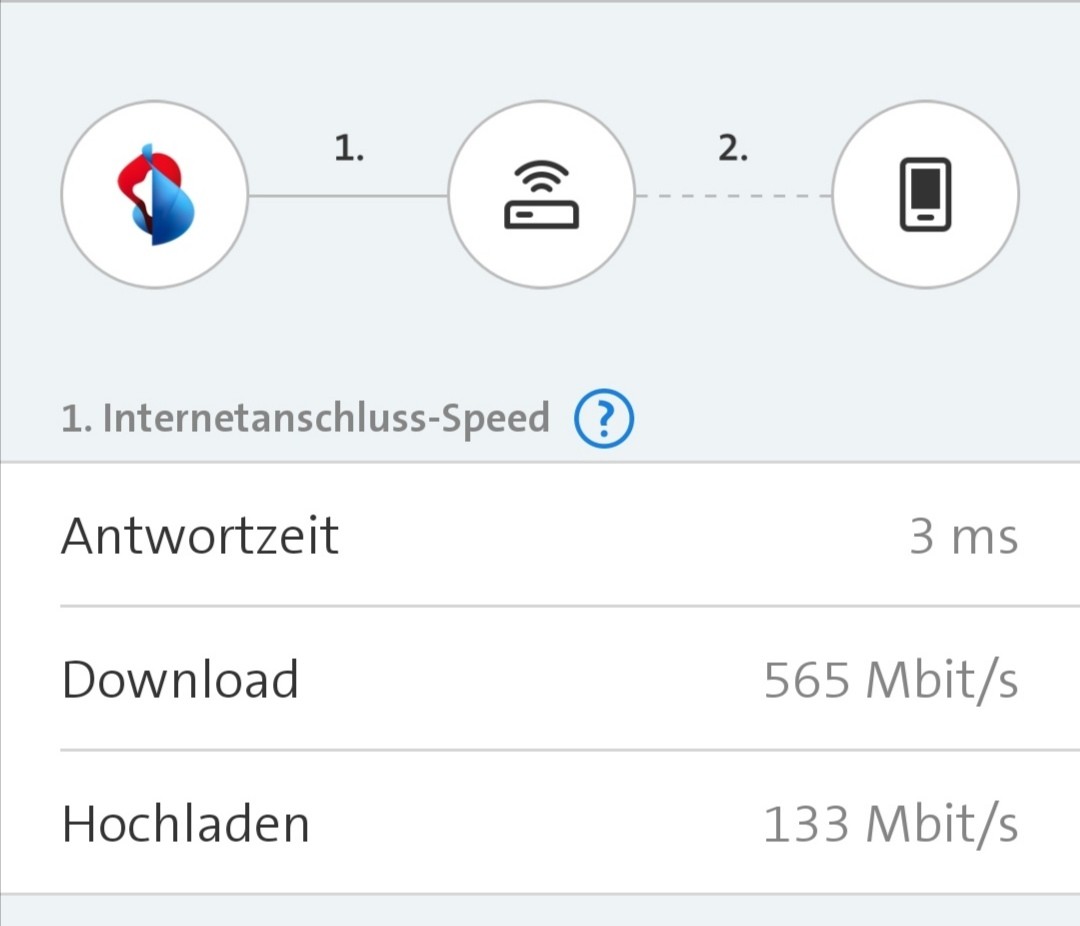The image size is (1080, 926).
Task: Select the Hochladen label
Action: (x=186, y=825)
